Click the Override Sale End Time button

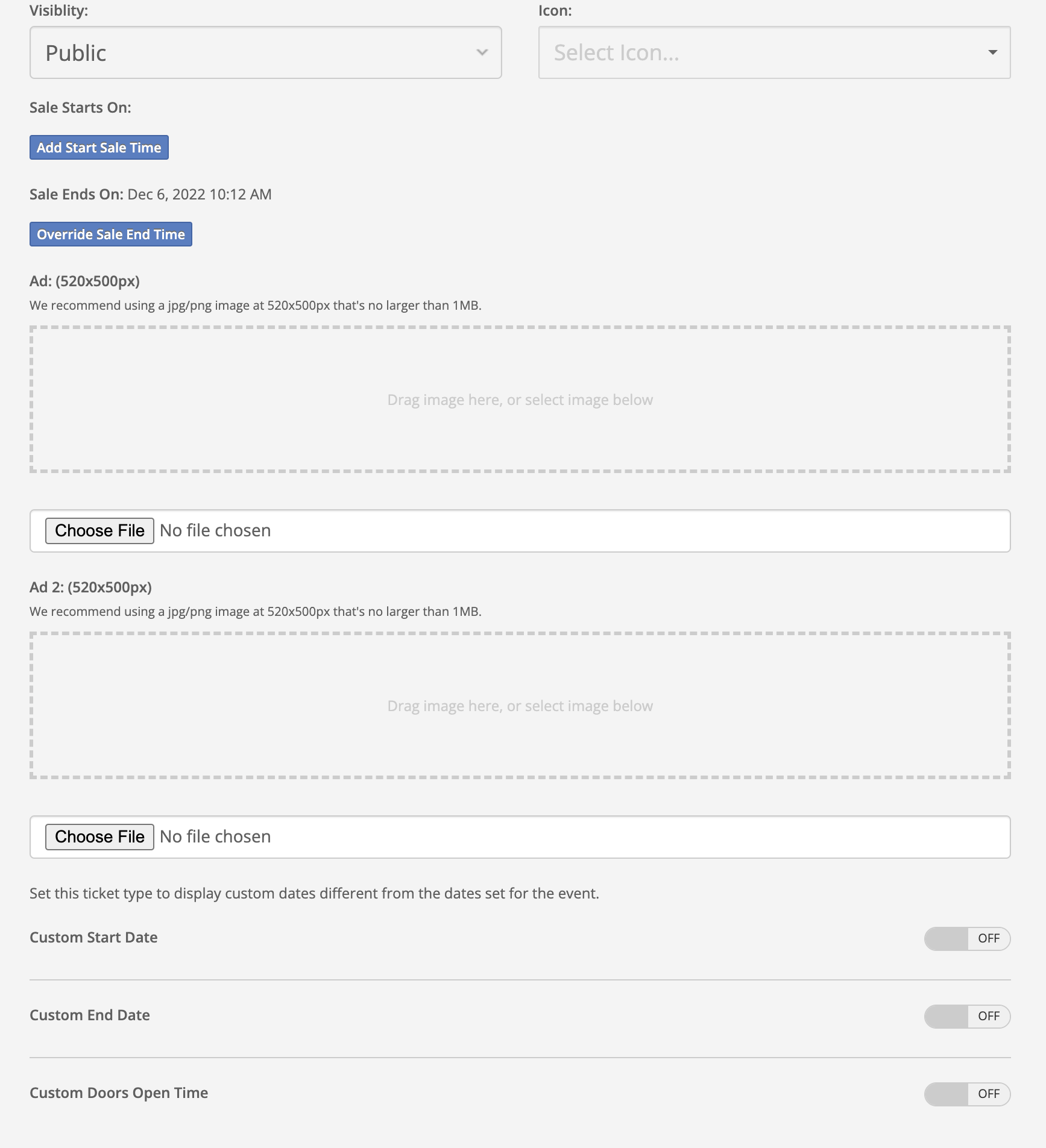[x=110, y=234]
